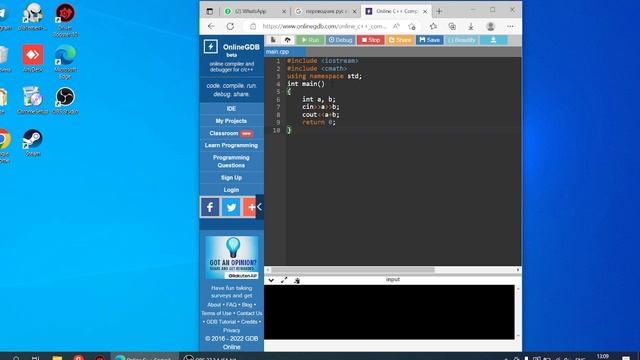Open the Credits footer link
The height and width of the screenshot is (360, 640).
coord(249,322)
